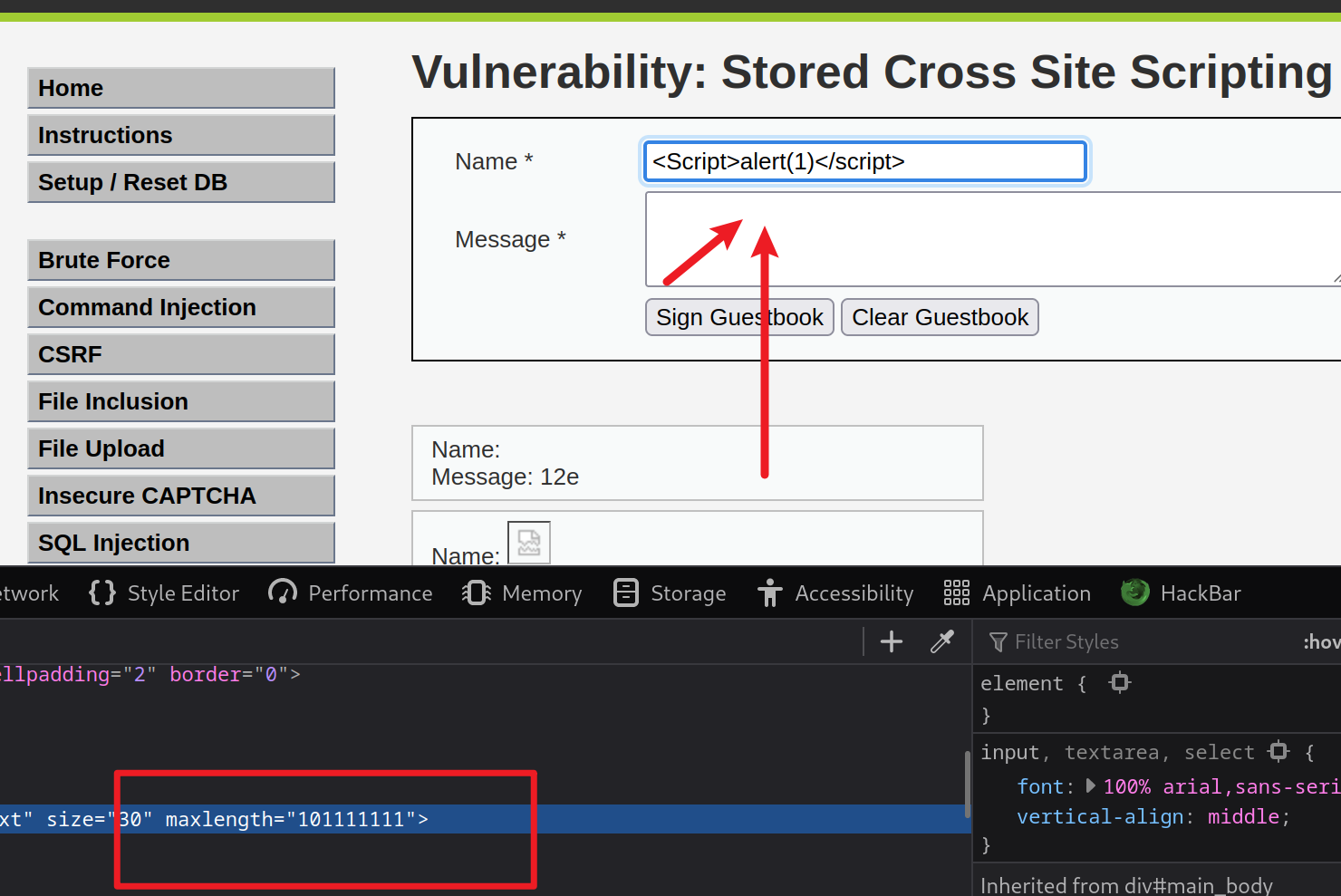Open the CSRF page

pyautogui.click(x=181, y=354)
